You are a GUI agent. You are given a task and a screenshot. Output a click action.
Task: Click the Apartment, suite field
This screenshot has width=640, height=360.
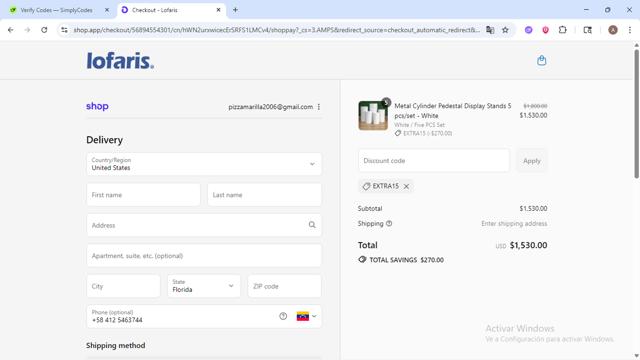(x=204, y=256)
